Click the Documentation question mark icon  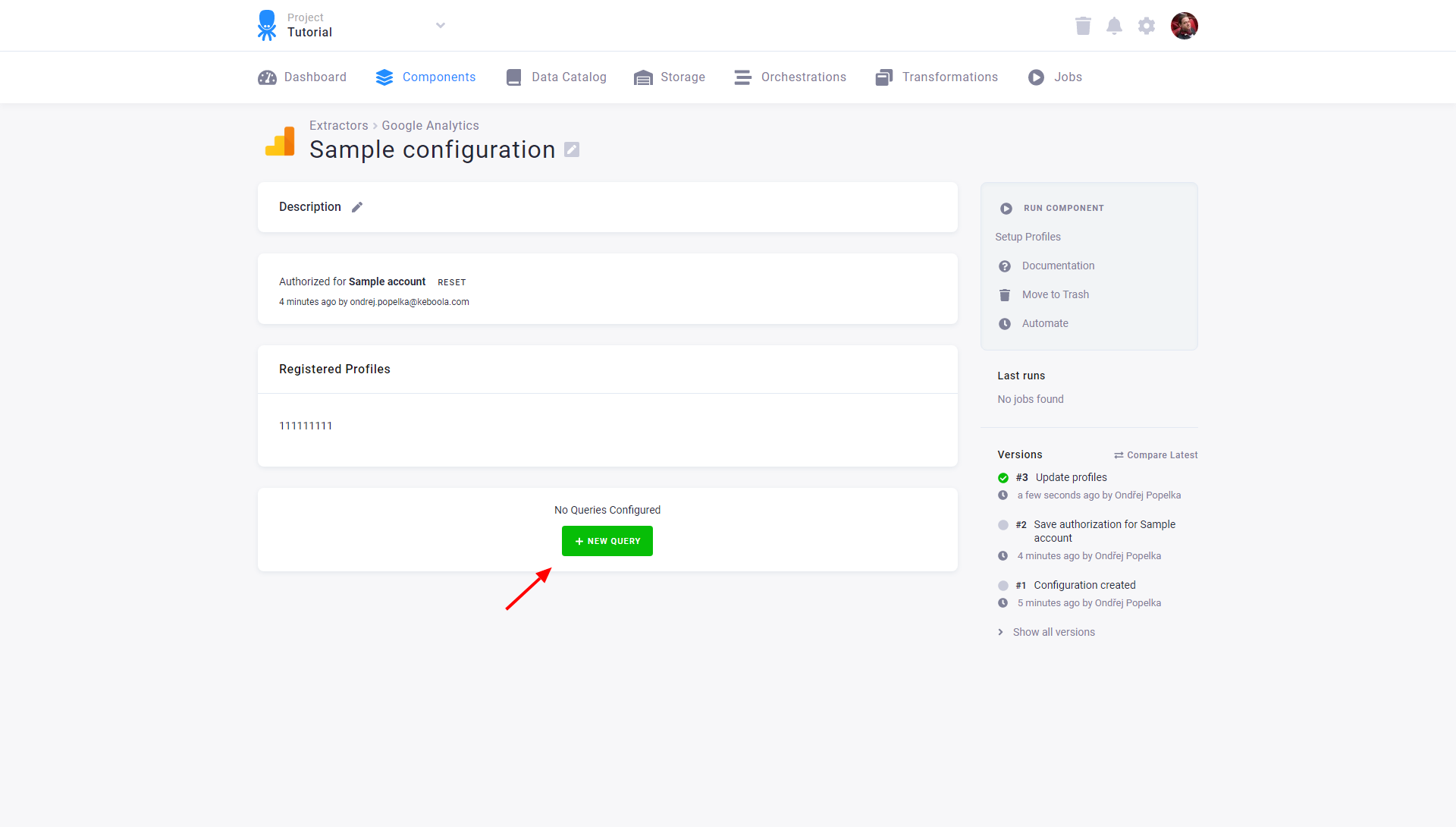[1005, 266]
